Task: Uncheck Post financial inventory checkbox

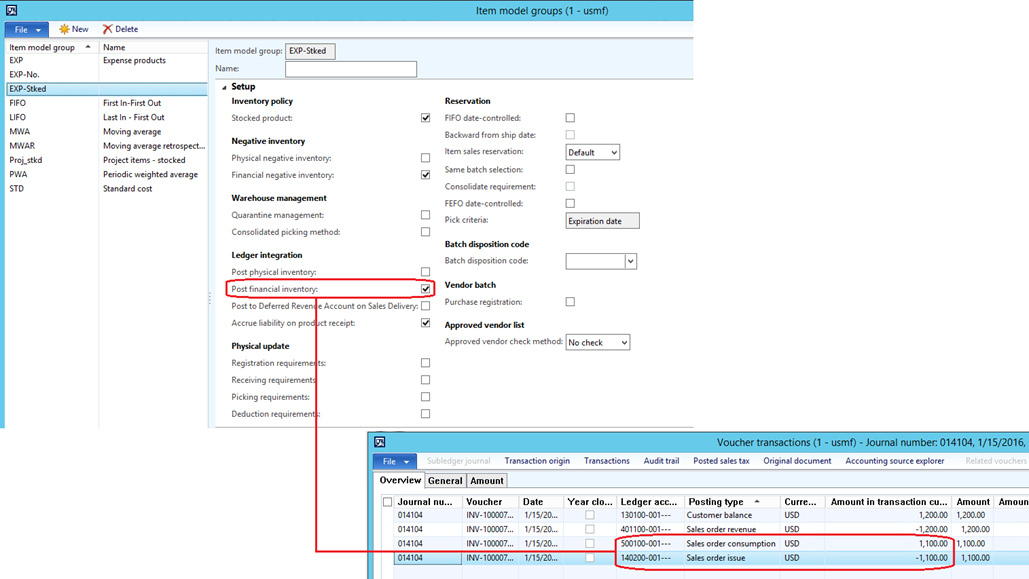Action: 425,289
